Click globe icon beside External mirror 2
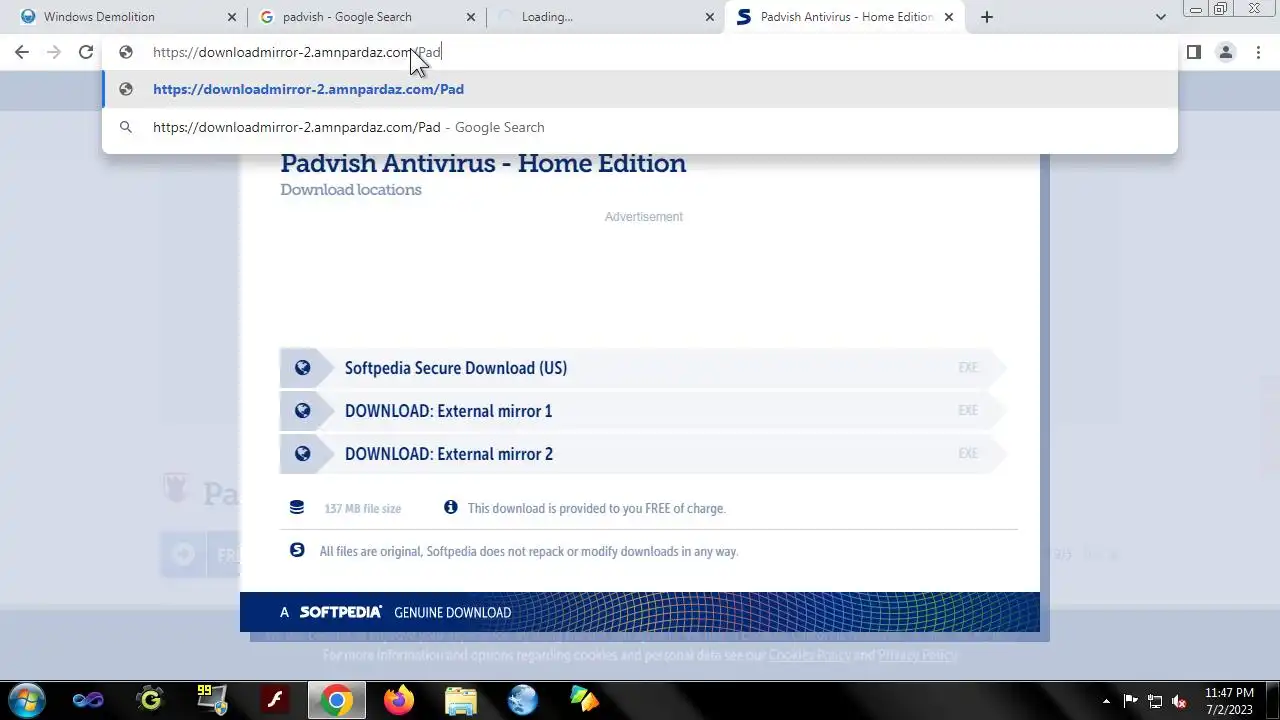The image size is (1280, 720). (302, 454)
